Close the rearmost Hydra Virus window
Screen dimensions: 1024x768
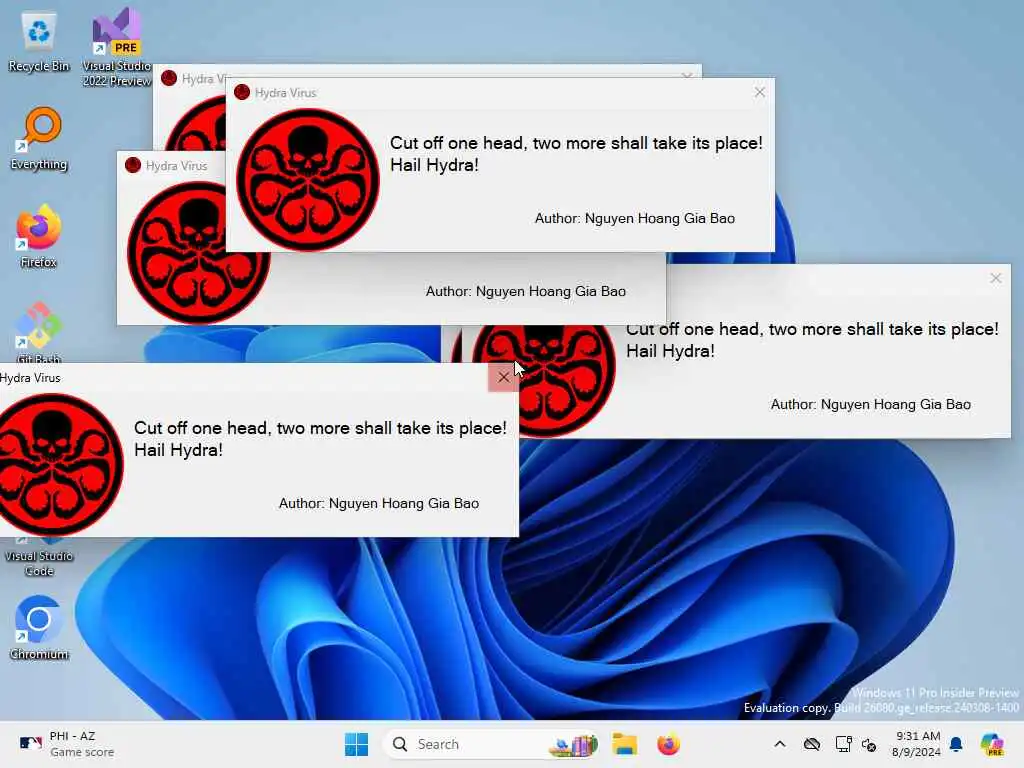click(687, 74)
